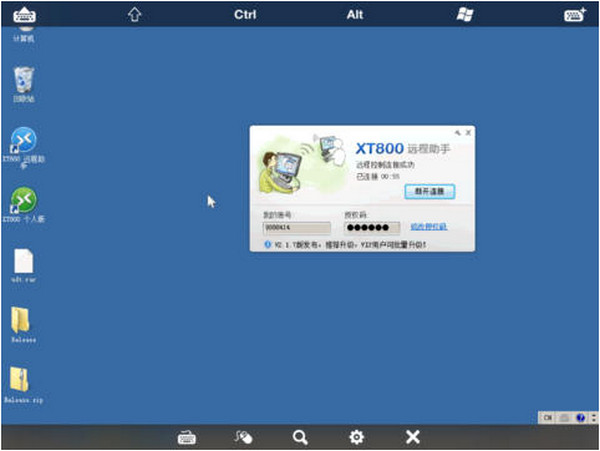The height and width of the screenshot is (451, 600).
Task: Click the blue help icon in the language bar
Action: [580, 418]
